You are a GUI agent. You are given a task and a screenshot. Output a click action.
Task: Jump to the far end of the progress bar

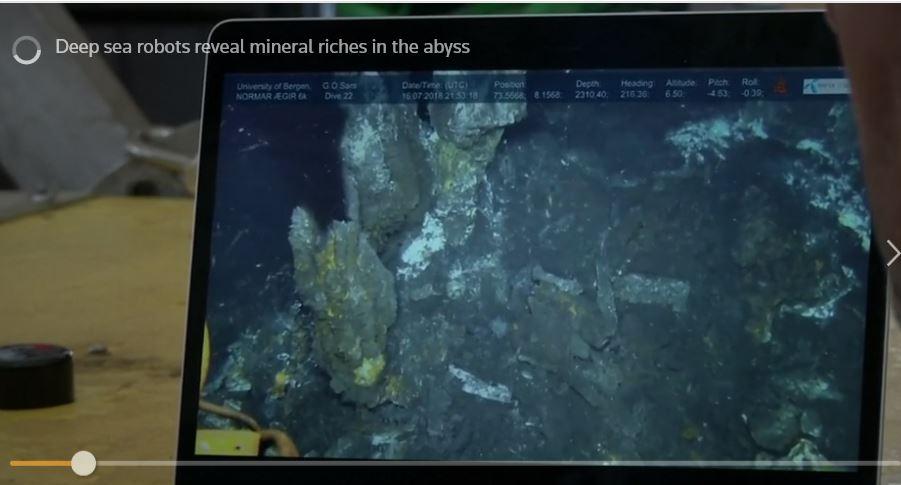[888, 463]
